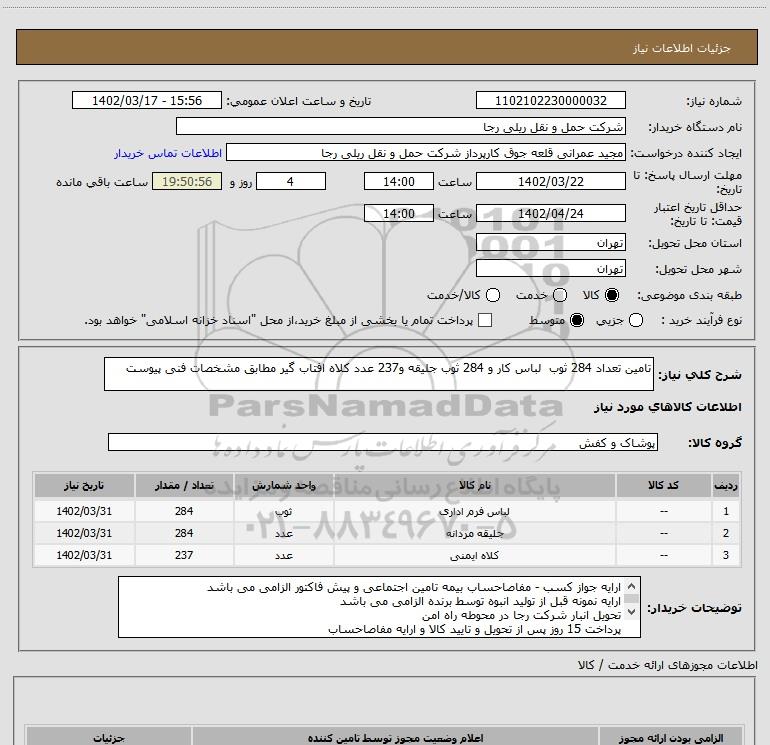Click the buyer notes down-arrow button

coord(632,612)
